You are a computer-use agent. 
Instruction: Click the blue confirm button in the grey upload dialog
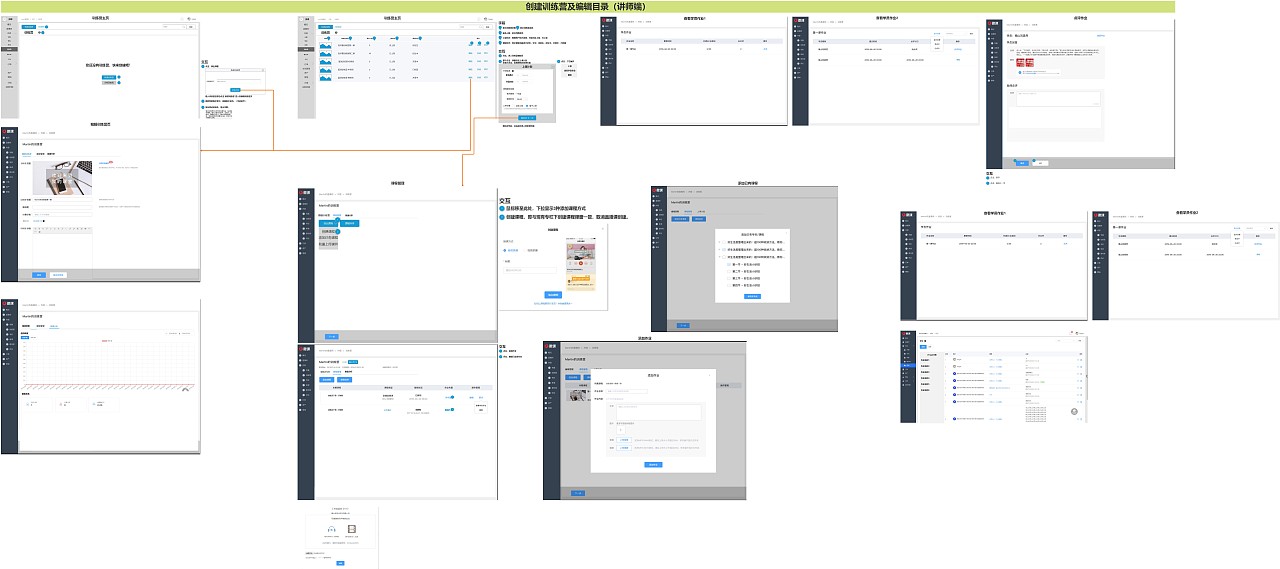click(527, 118)
